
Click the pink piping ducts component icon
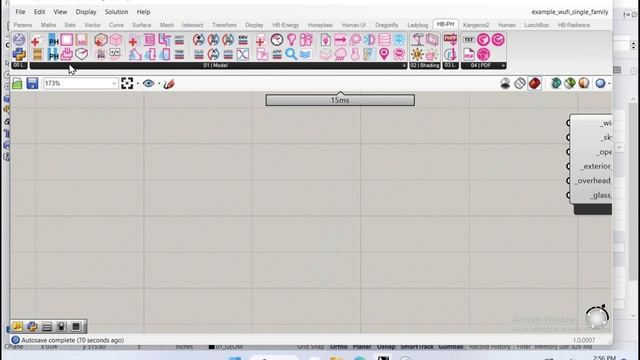coord(164,40)
